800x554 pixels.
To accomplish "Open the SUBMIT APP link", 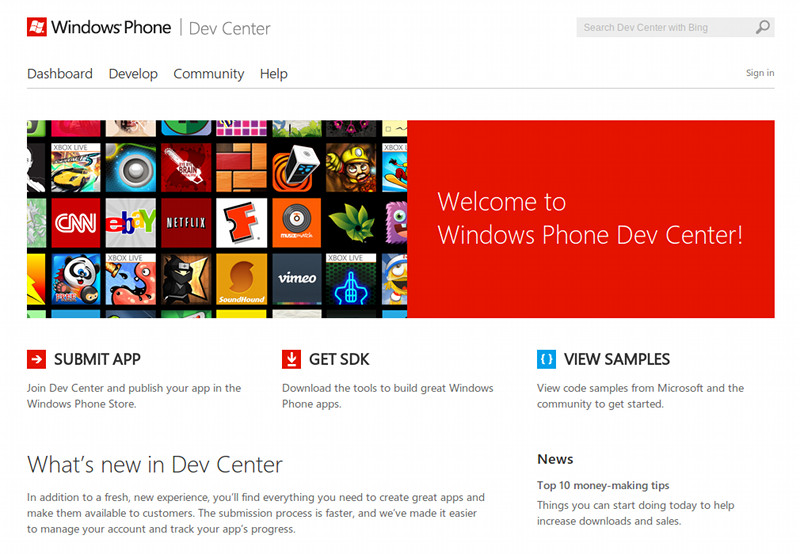I will coord(97,359).
